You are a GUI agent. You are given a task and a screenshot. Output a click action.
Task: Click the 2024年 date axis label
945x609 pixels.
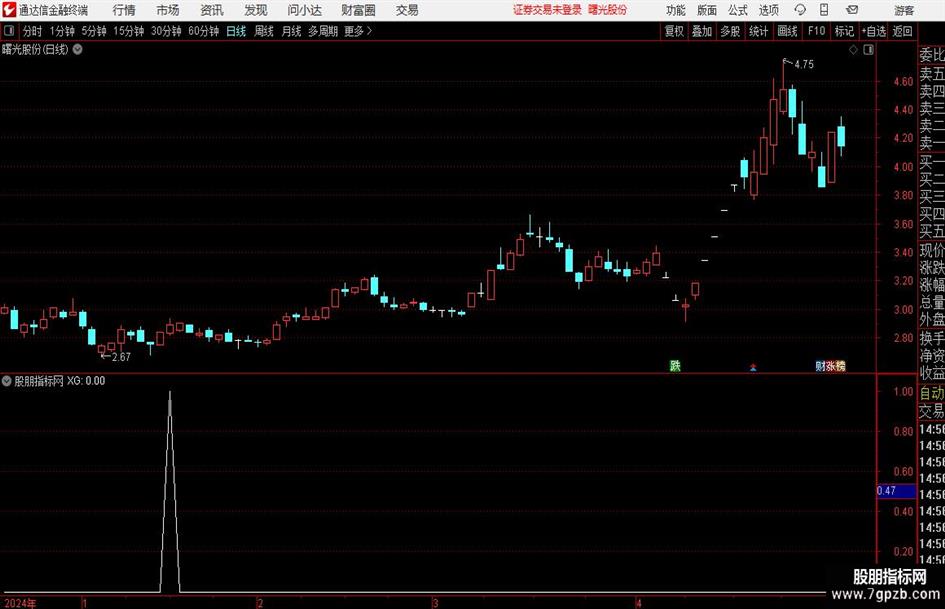tap(20, 603)
